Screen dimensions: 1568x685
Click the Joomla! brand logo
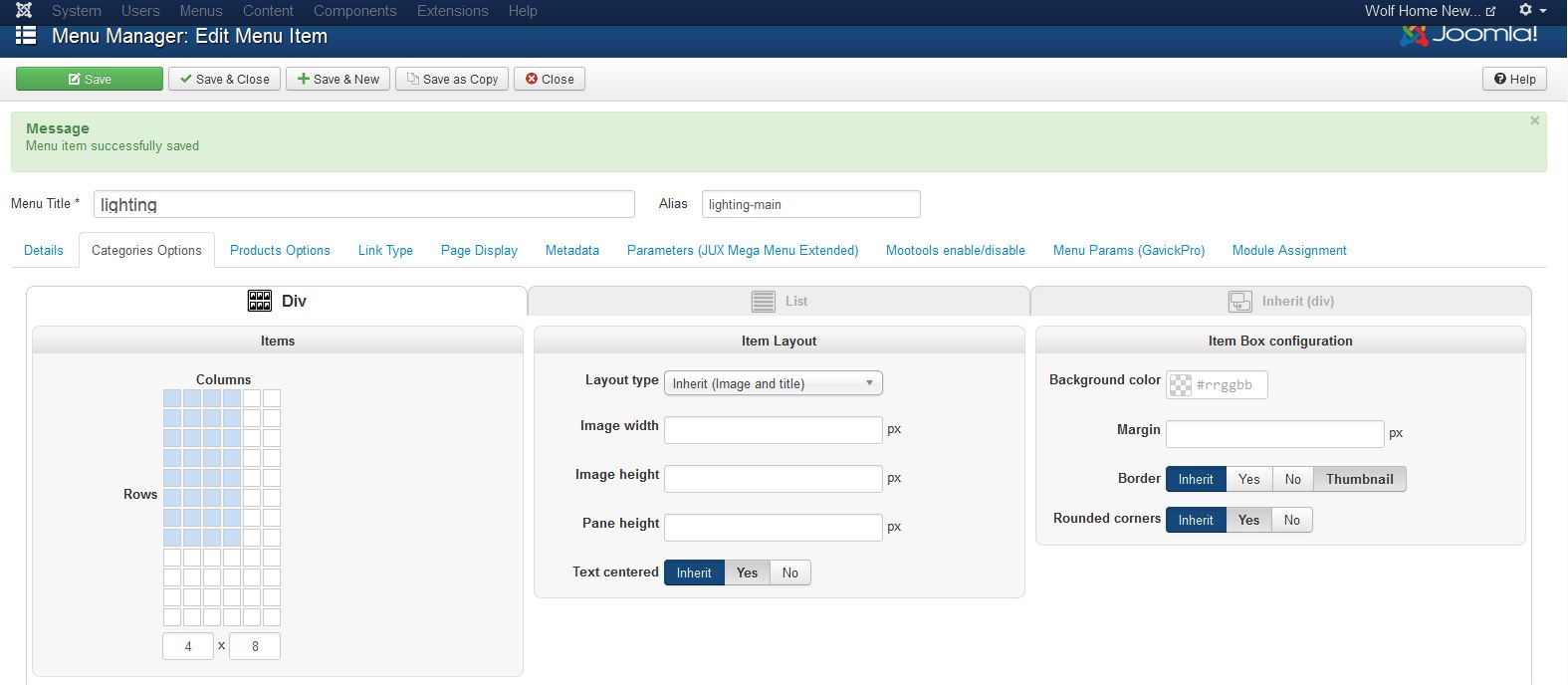(x=1469, y=34)
